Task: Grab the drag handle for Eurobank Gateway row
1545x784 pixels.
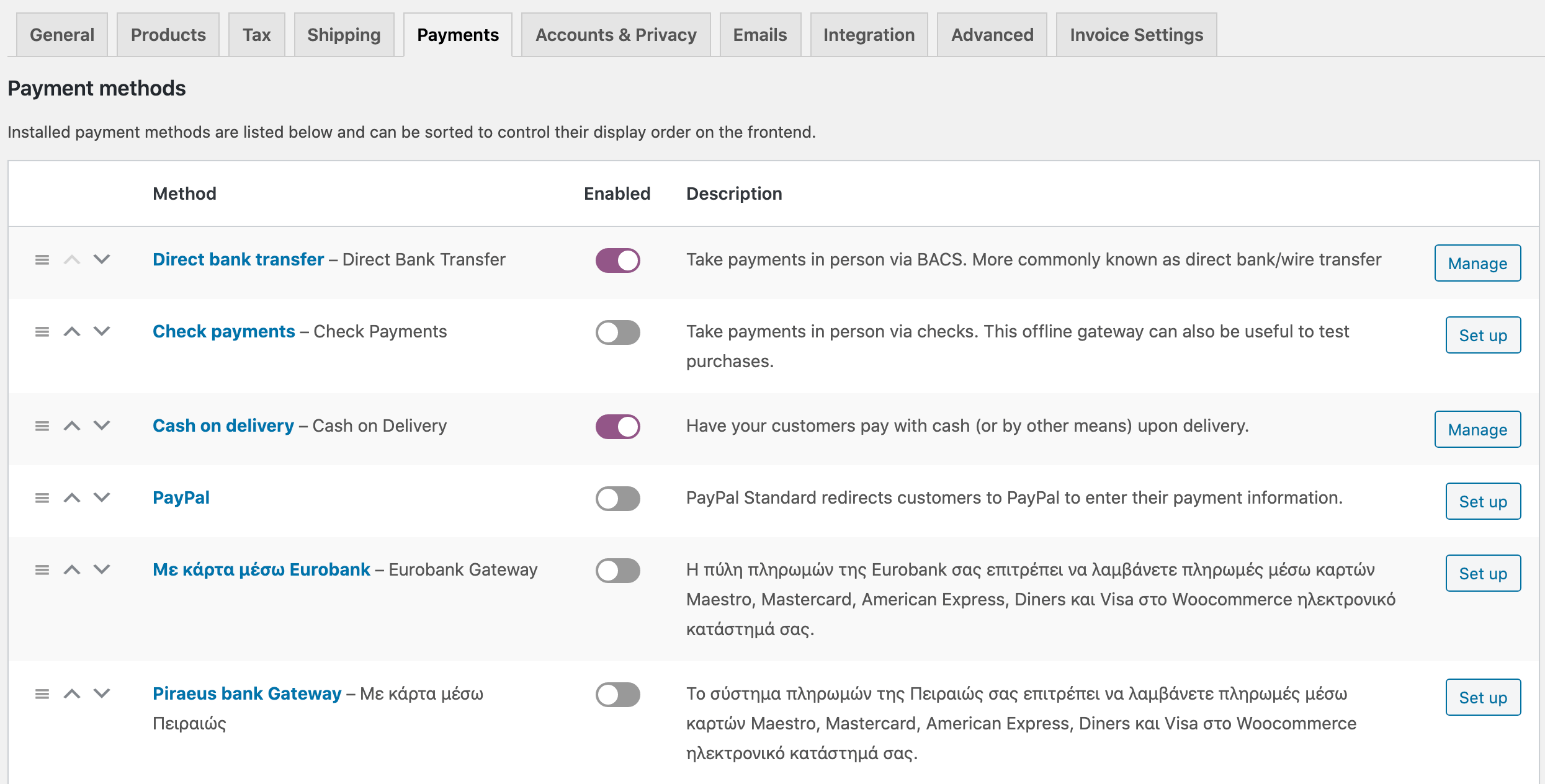Action: 42,569
